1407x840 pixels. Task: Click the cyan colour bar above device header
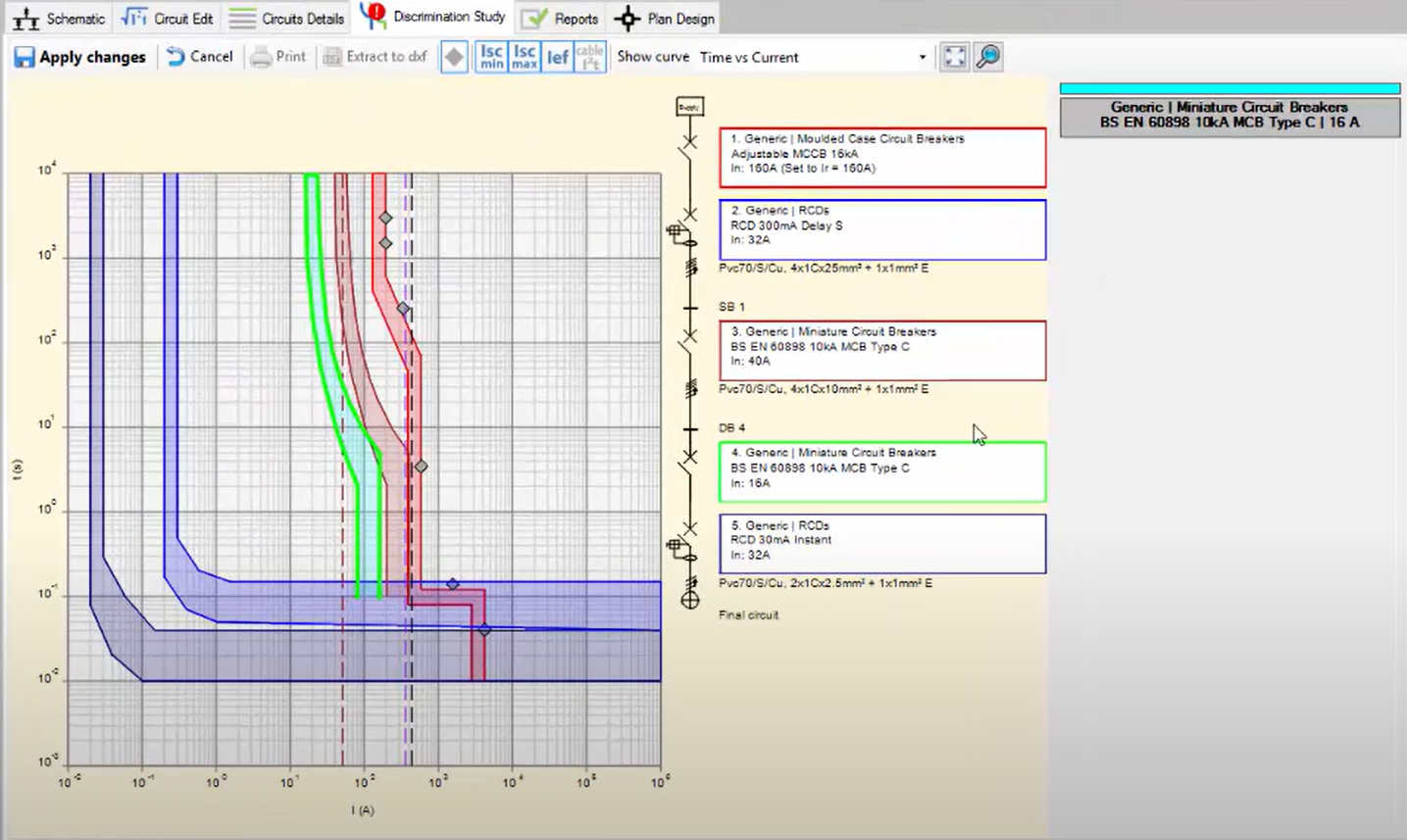(x=1230, y=88)
